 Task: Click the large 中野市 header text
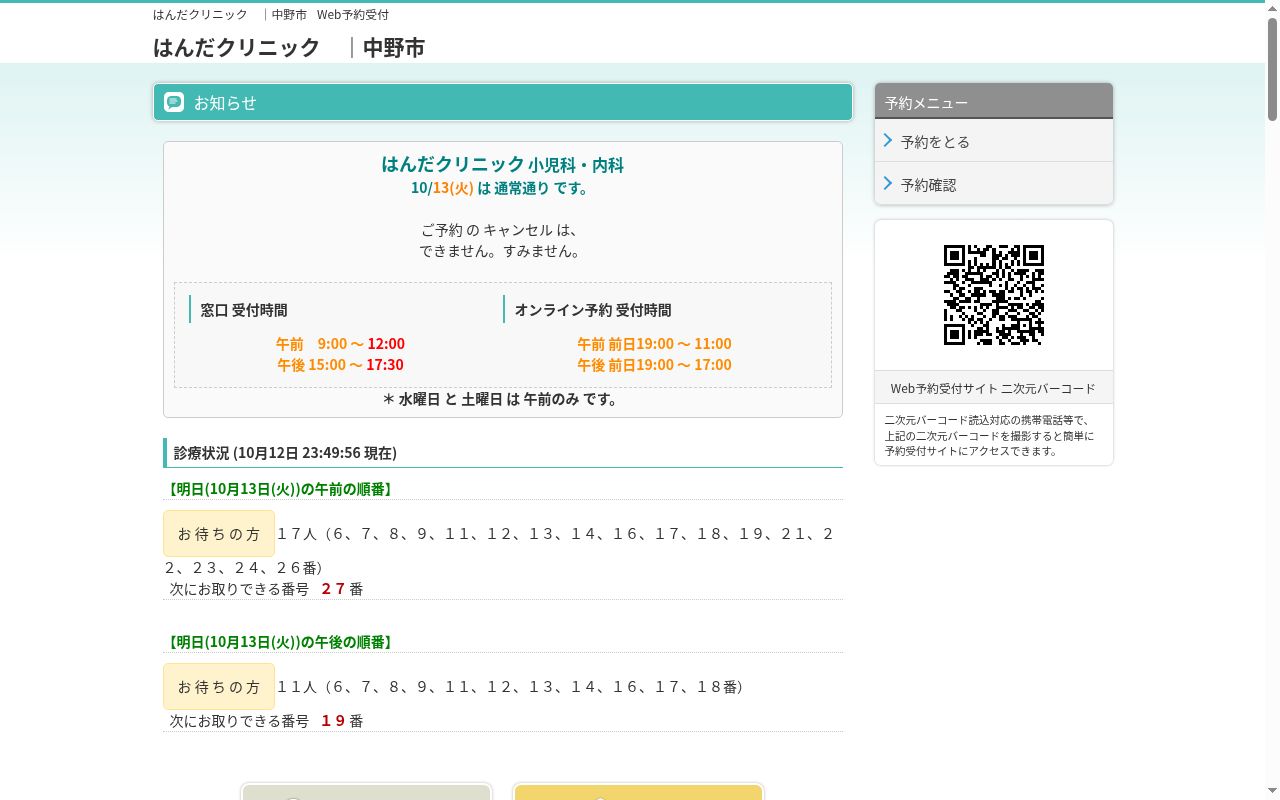pos(394,47)
